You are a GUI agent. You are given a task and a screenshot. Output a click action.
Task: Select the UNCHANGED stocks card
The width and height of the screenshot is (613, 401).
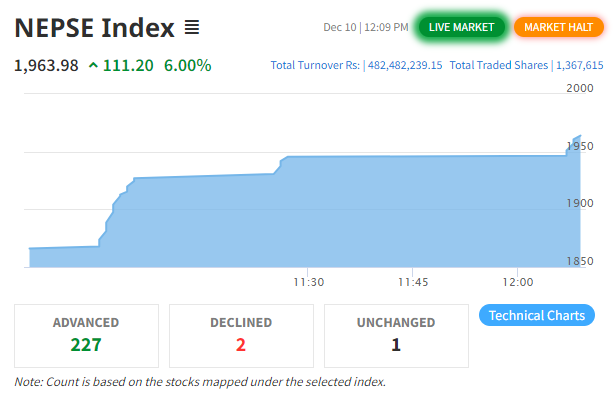tap(396, 334)
